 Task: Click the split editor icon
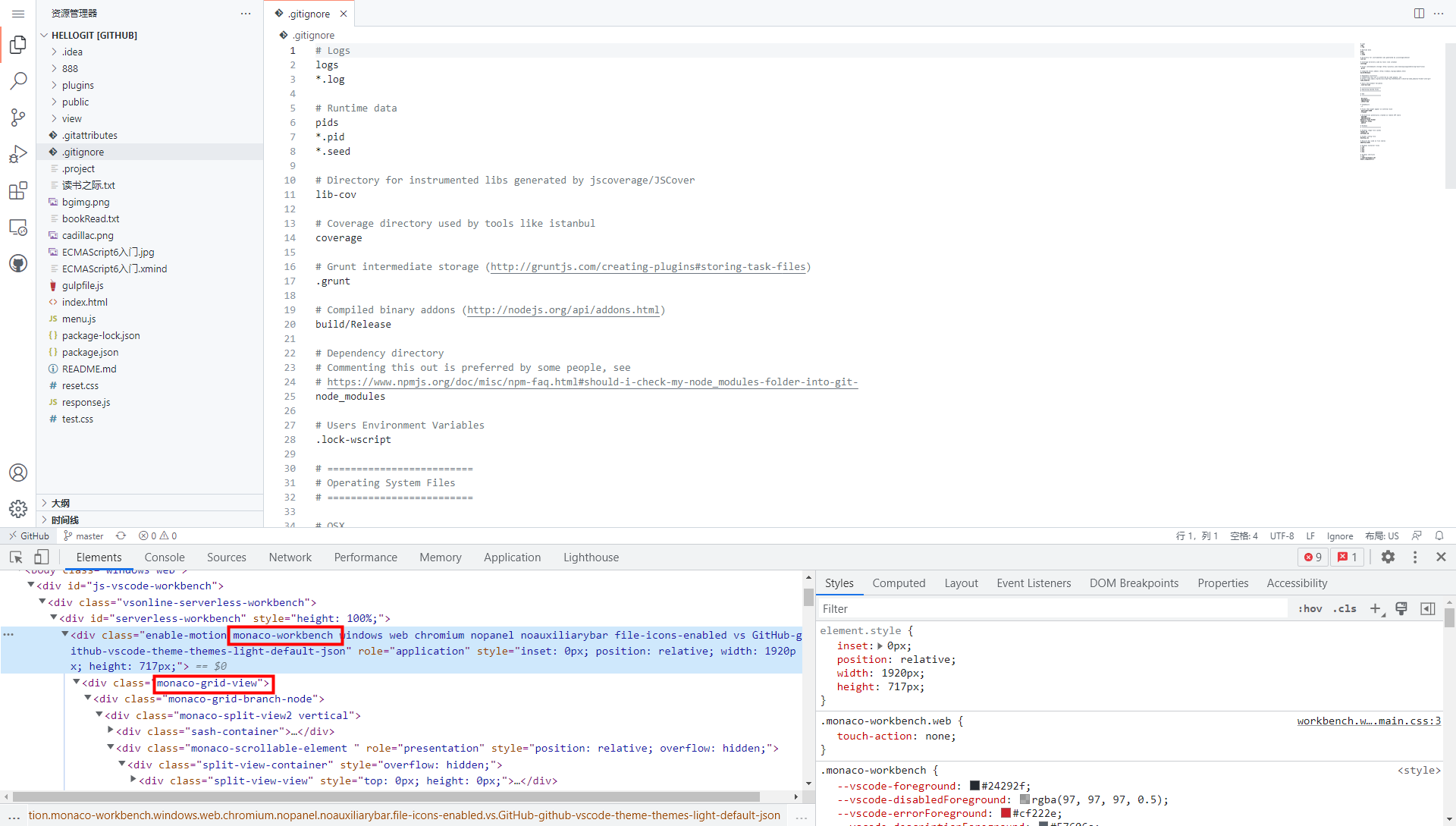click(1419, 13)
